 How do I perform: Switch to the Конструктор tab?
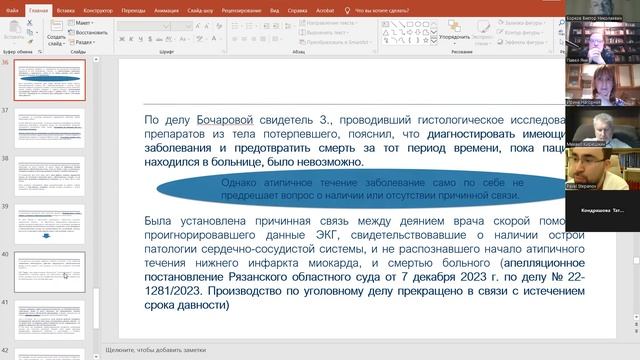98,11
